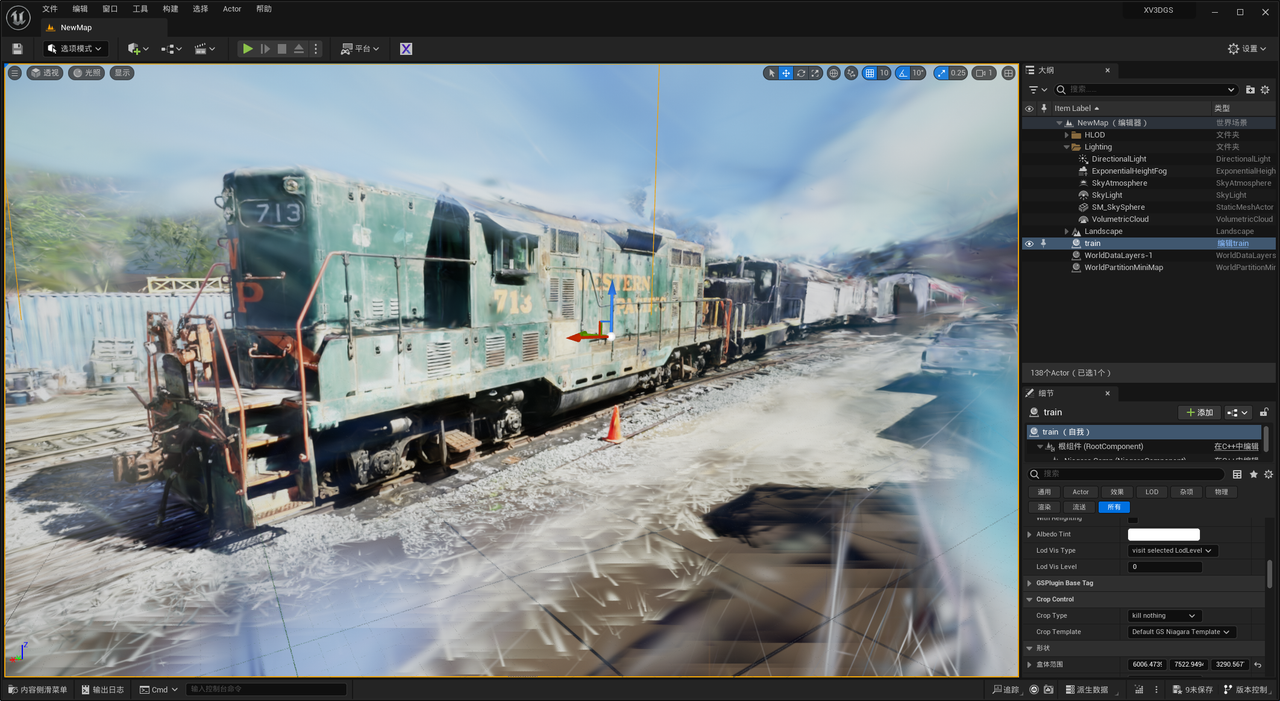Open the 平台 platforms dropdown

pyautogui.click(x=360, y=49)
